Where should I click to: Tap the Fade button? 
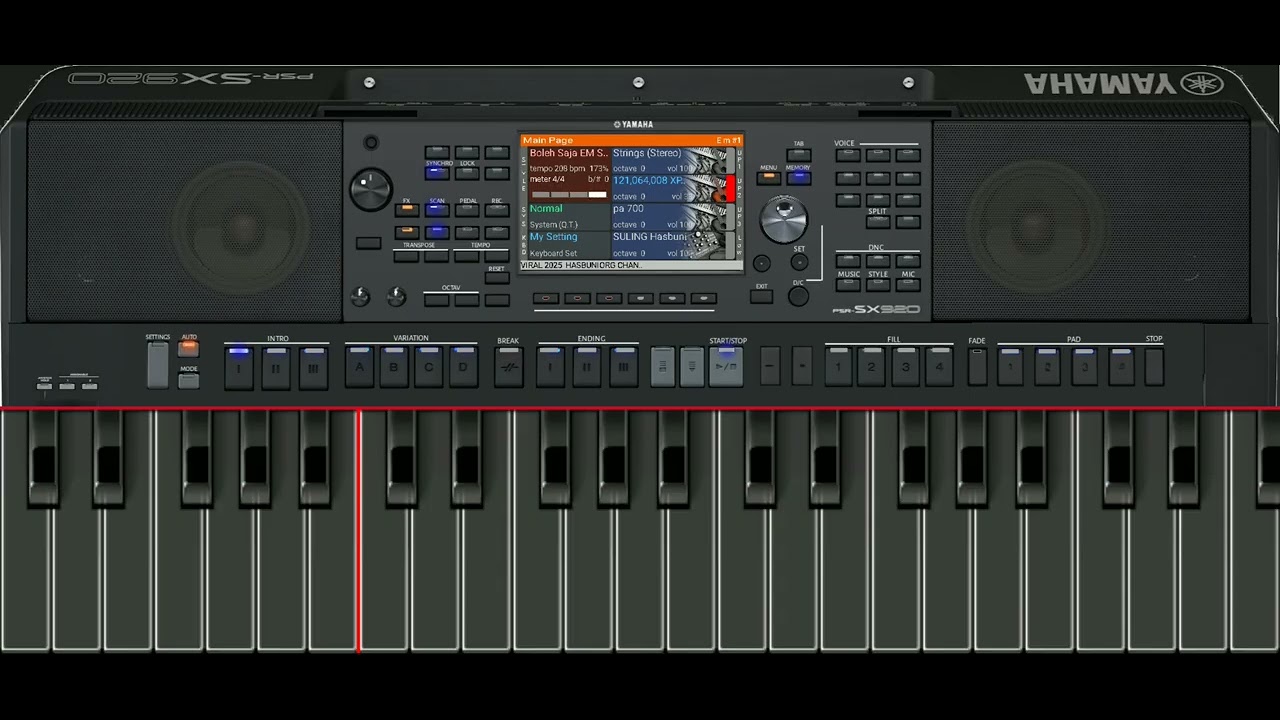tap(977, 367)
